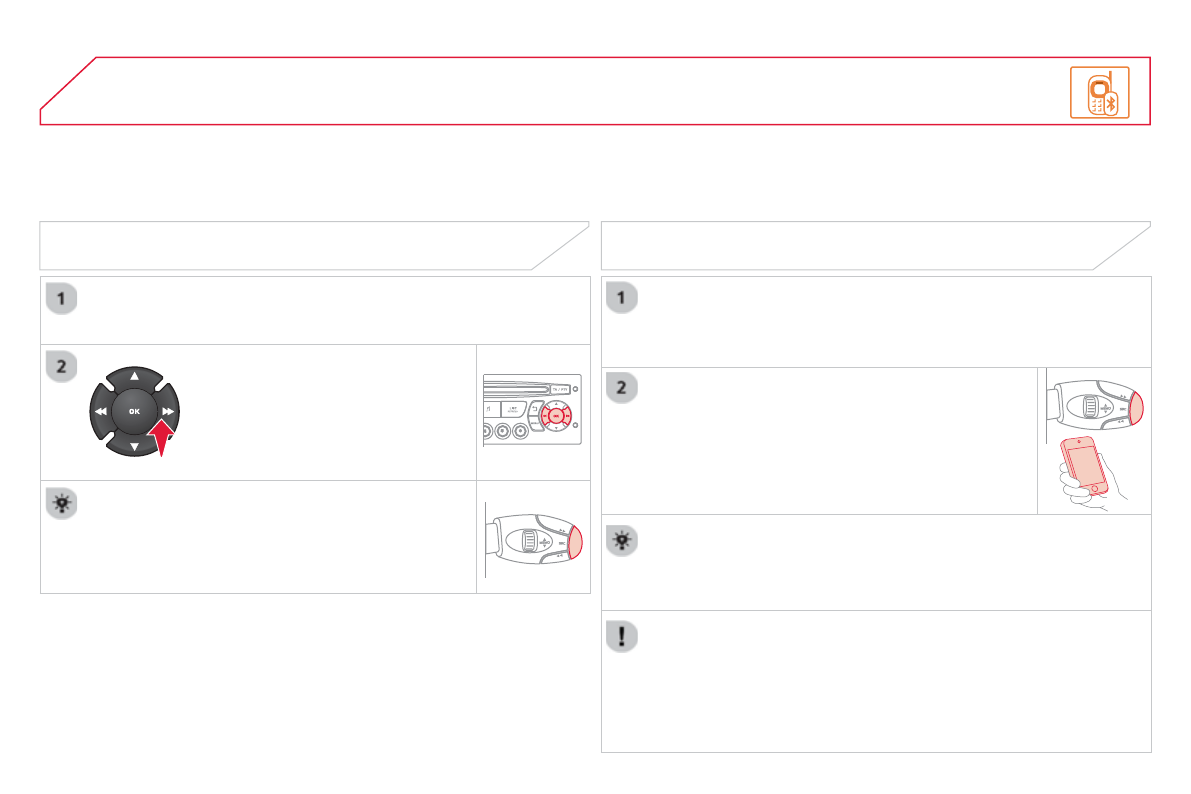Click the step 1 badge in left panel
The image size is (1191, 794).
point(62,299)
